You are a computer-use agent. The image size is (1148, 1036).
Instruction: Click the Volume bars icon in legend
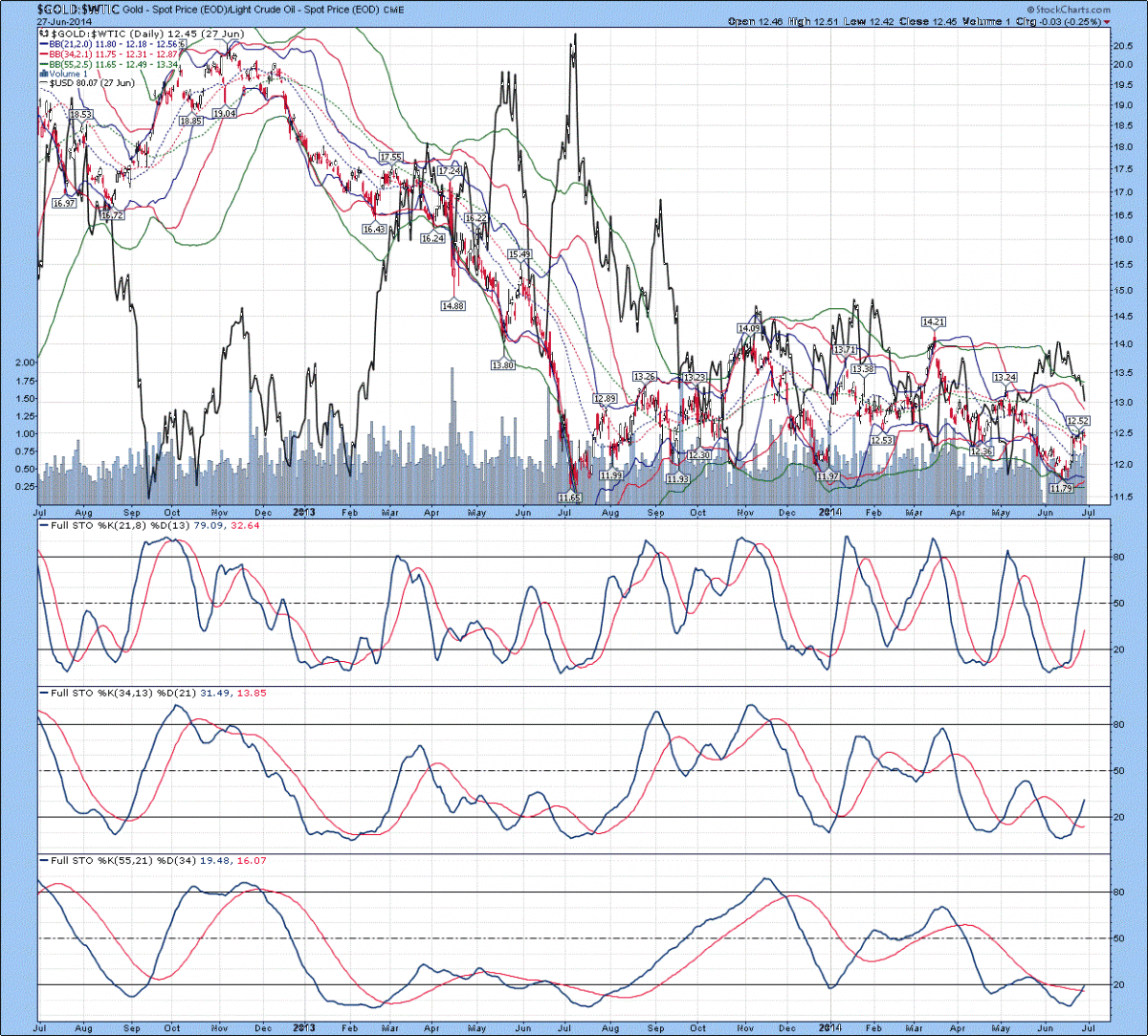[x=43, y=73]
